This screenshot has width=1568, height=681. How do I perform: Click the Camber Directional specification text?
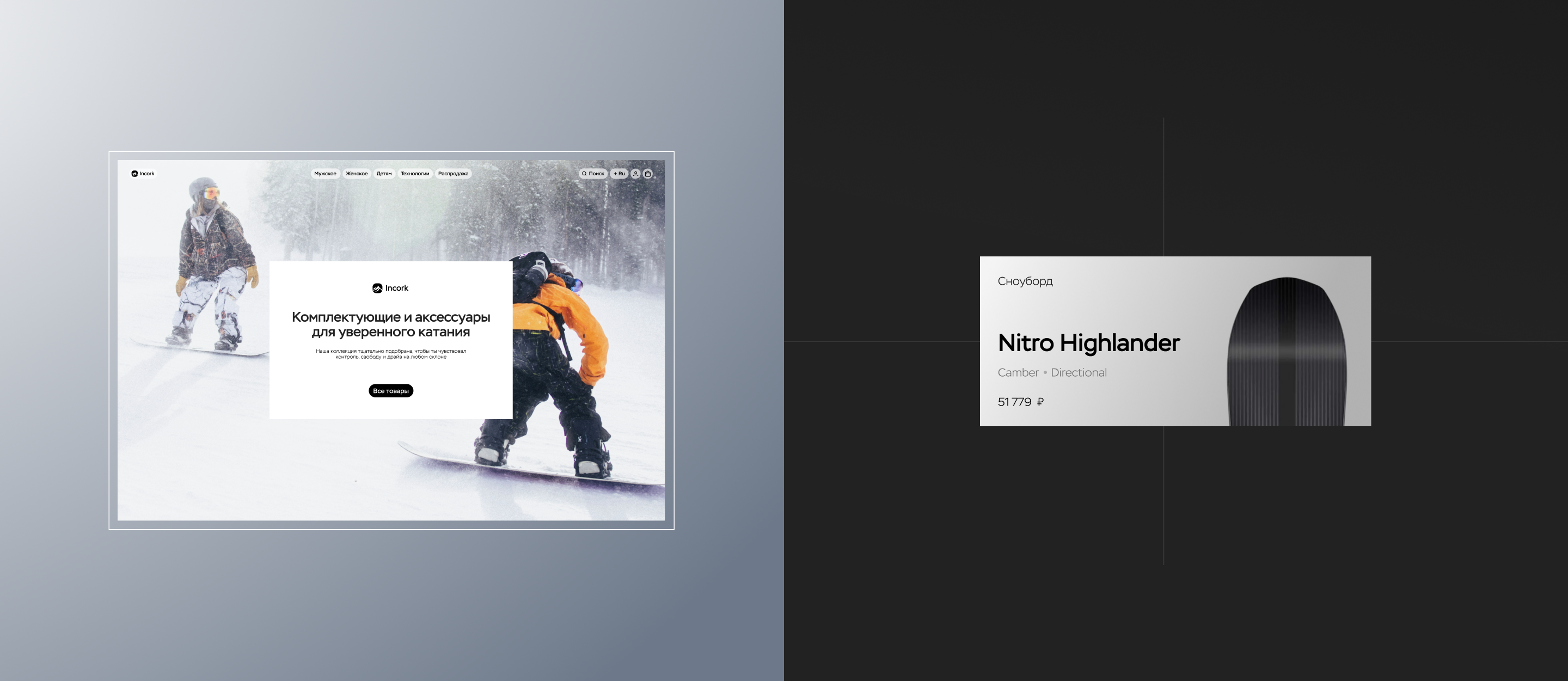[x=1052, y=372]
